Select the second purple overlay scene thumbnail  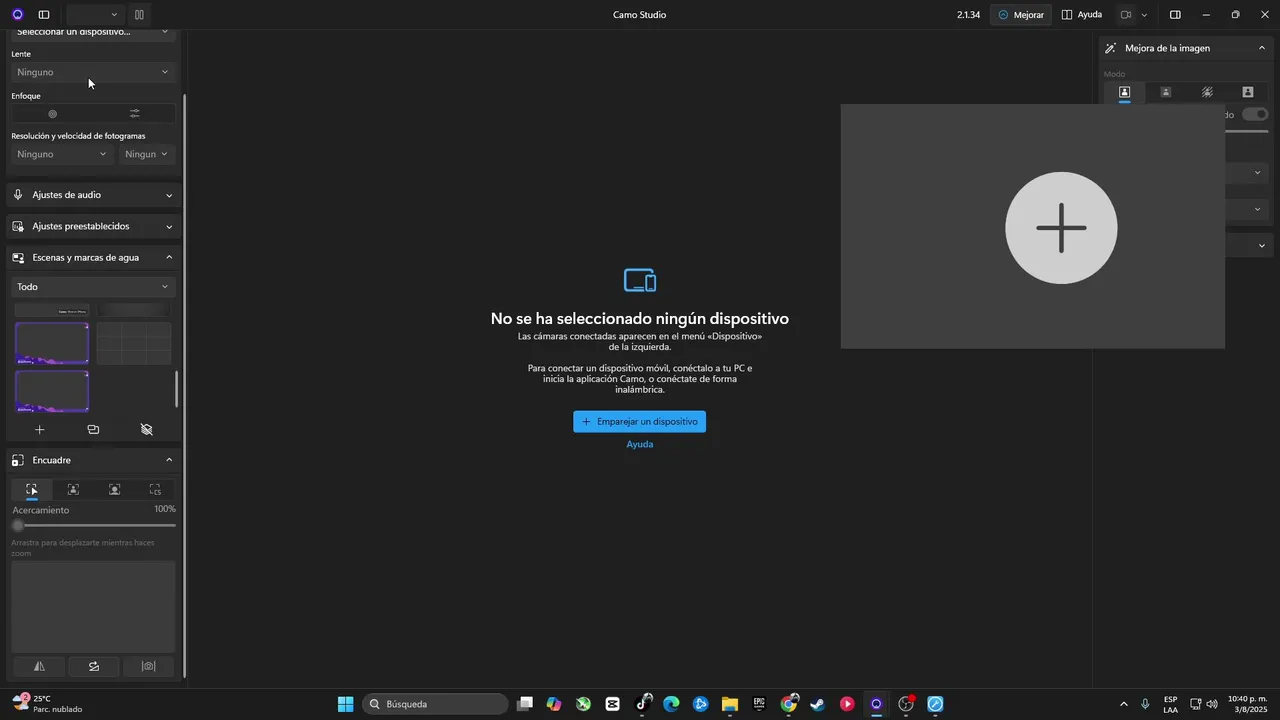point(52,391)
